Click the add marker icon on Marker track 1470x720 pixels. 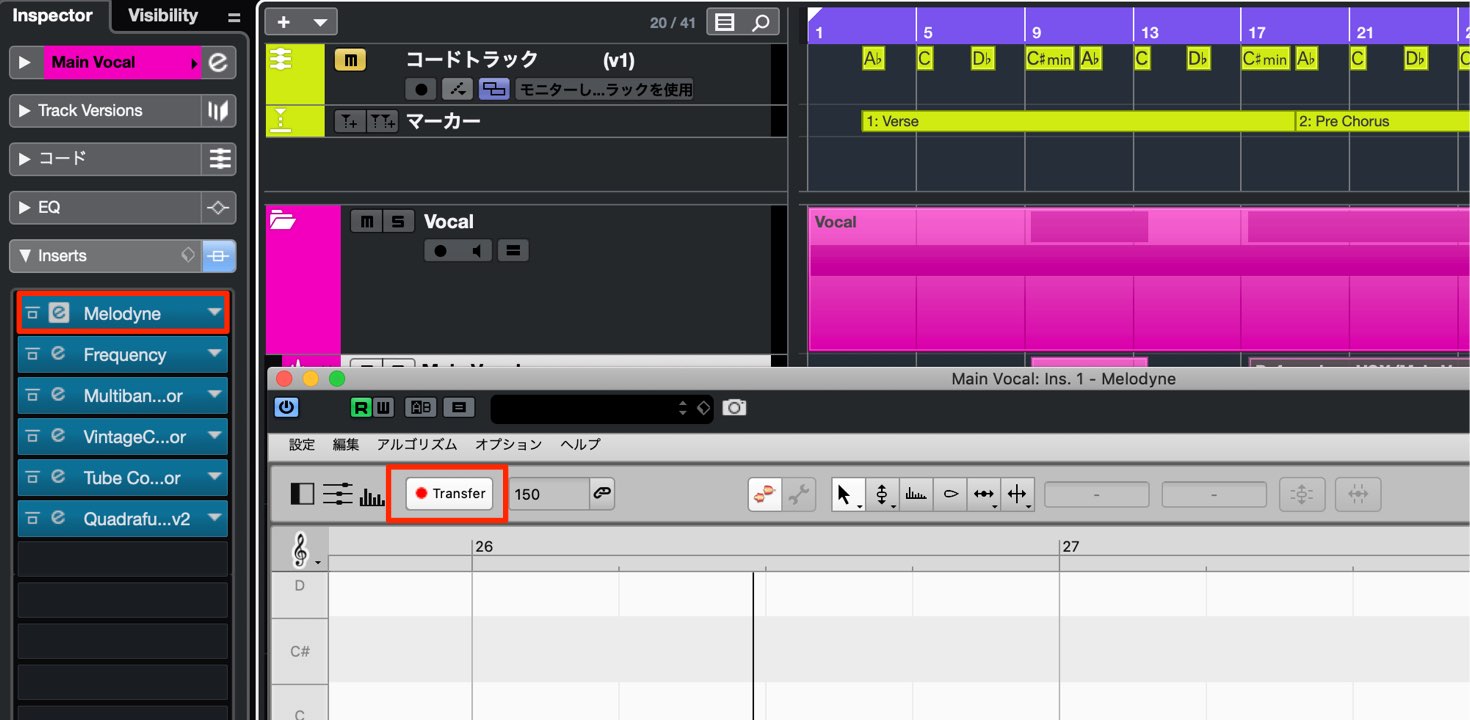click(x=348, y=122)
